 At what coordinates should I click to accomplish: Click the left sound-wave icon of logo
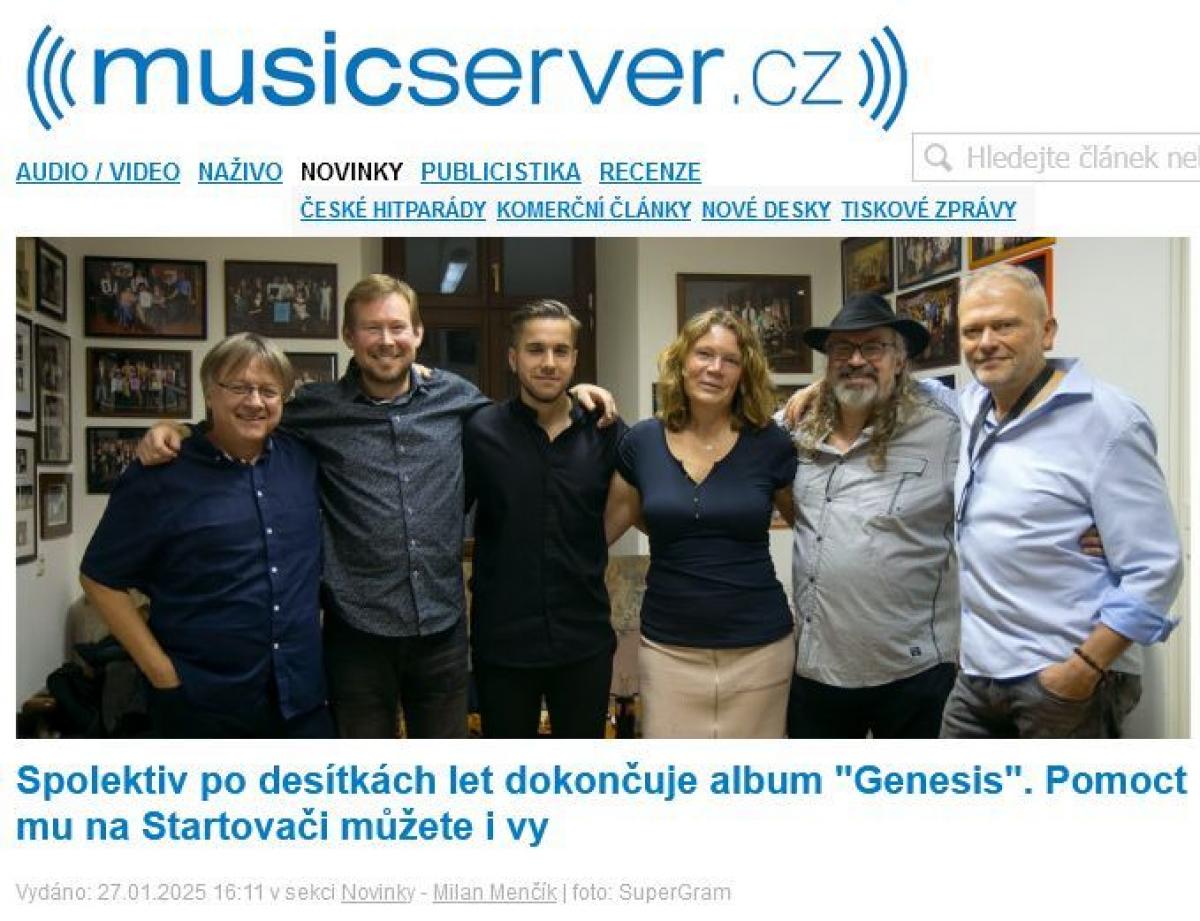[x=51, y=78]
